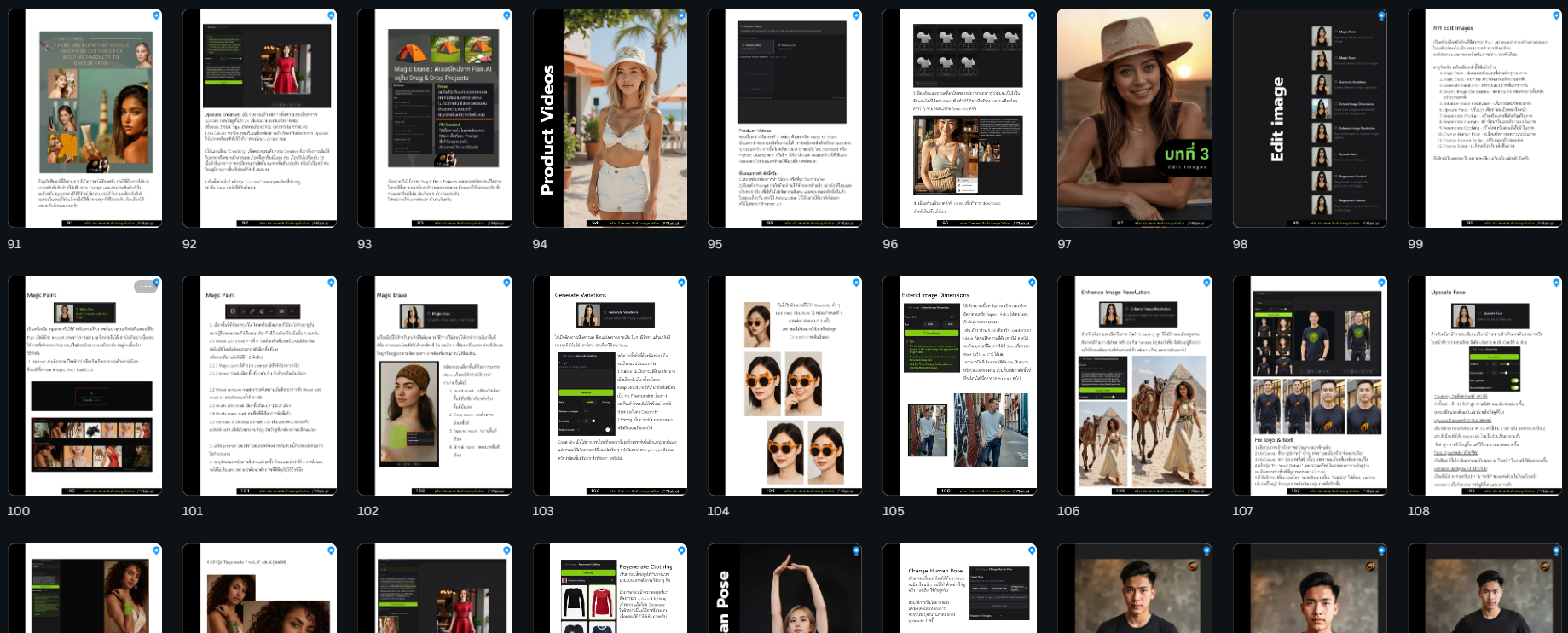Viewport: 1568px width, 633px height.
Task: Open the comment pin icon on page 91
Action: (x=156, y=15)
